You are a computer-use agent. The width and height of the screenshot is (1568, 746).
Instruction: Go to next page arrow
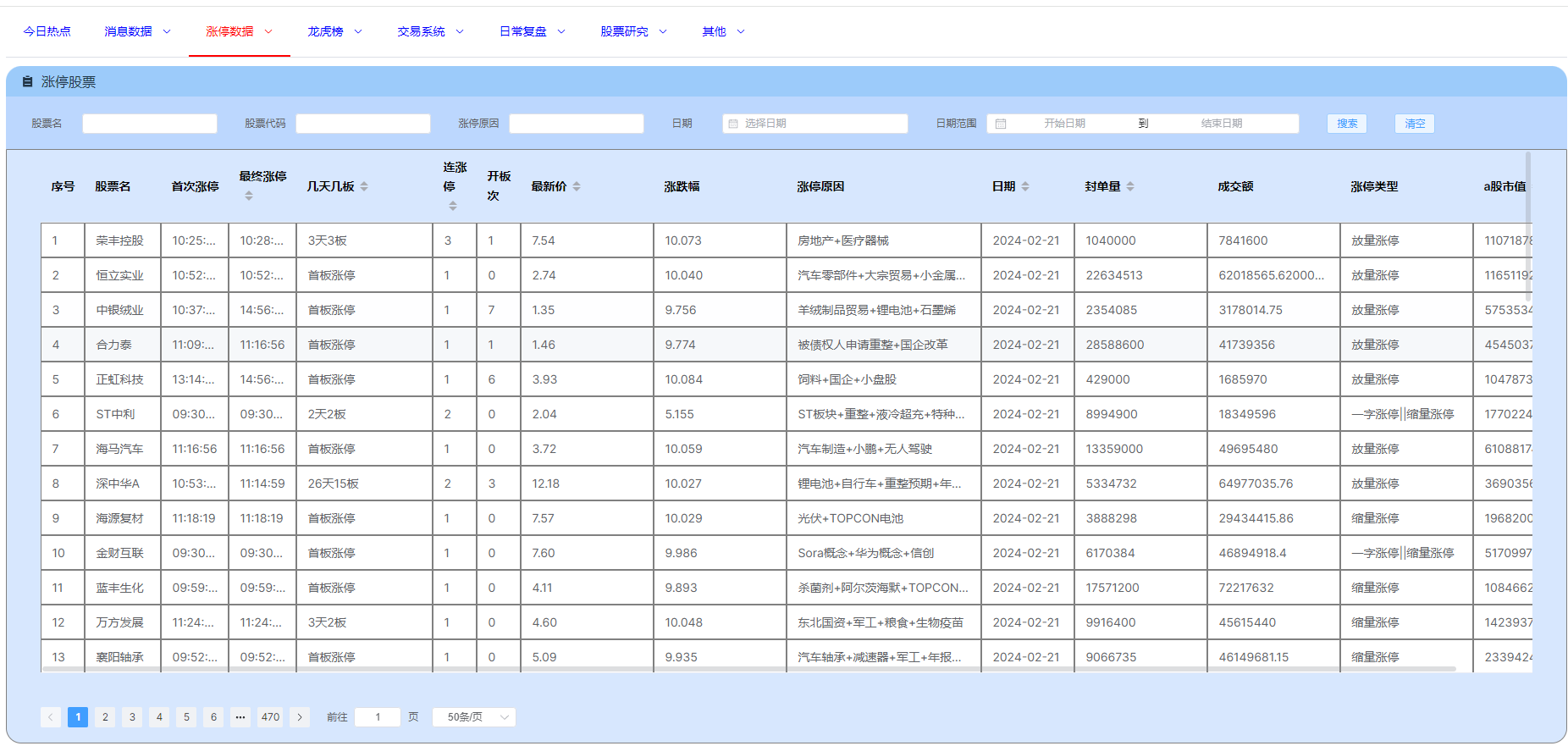[300, 717]
